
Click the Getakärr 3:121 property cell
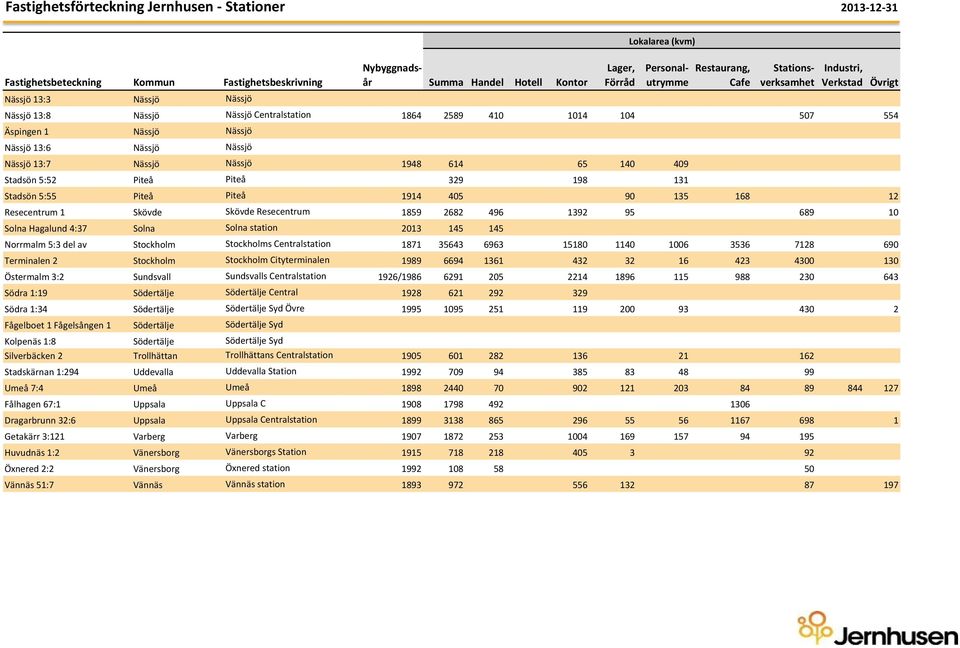pyautogui.click(x=34, y=437)
